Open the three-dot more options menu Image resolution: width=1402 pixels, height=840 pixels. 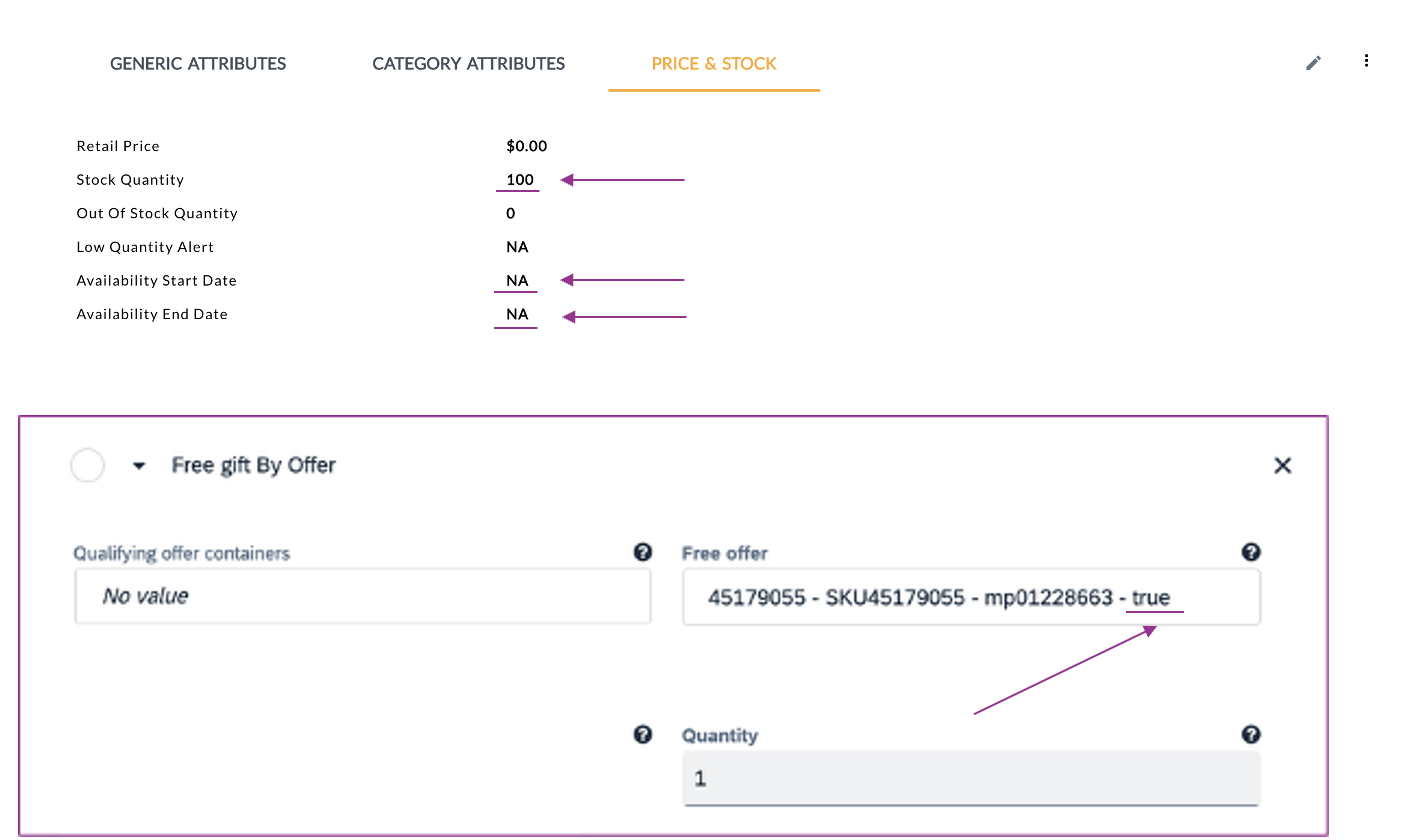point(1366,61)
